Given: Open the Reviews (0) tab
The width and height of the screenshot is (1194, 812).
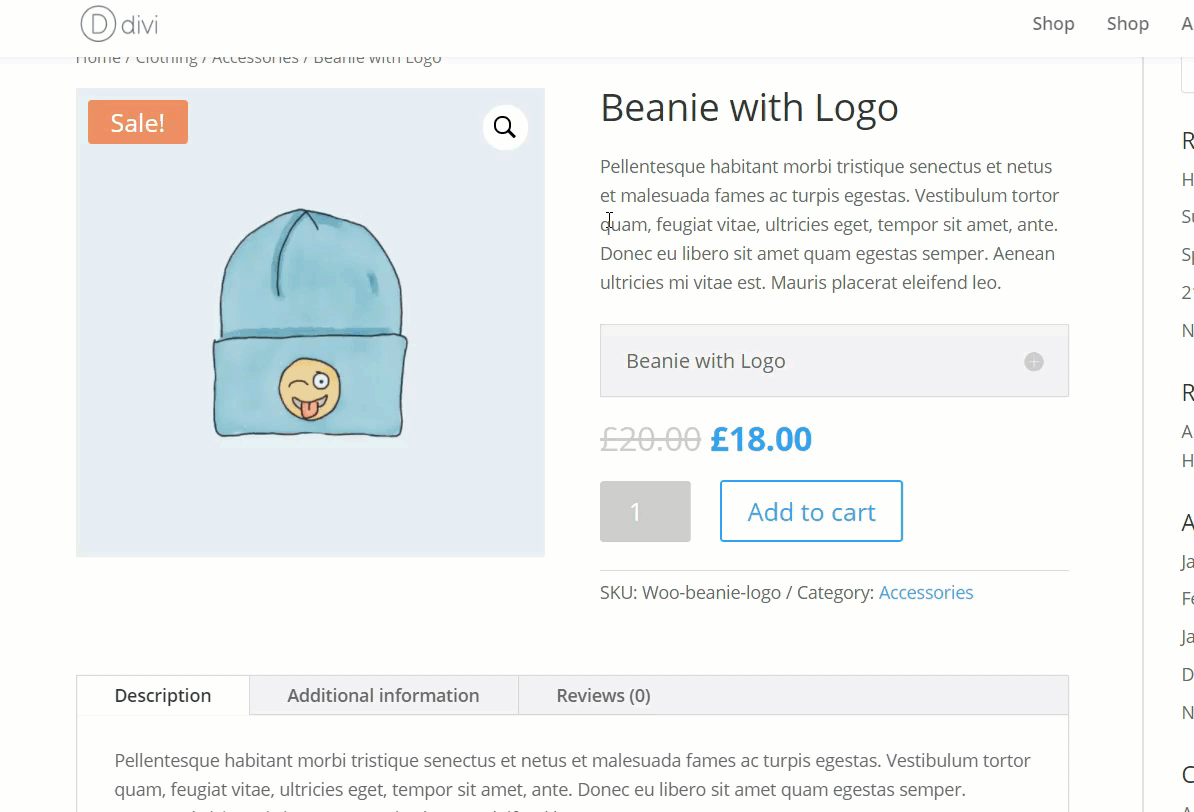Looking at the screenshot, I should click(603, 695).
